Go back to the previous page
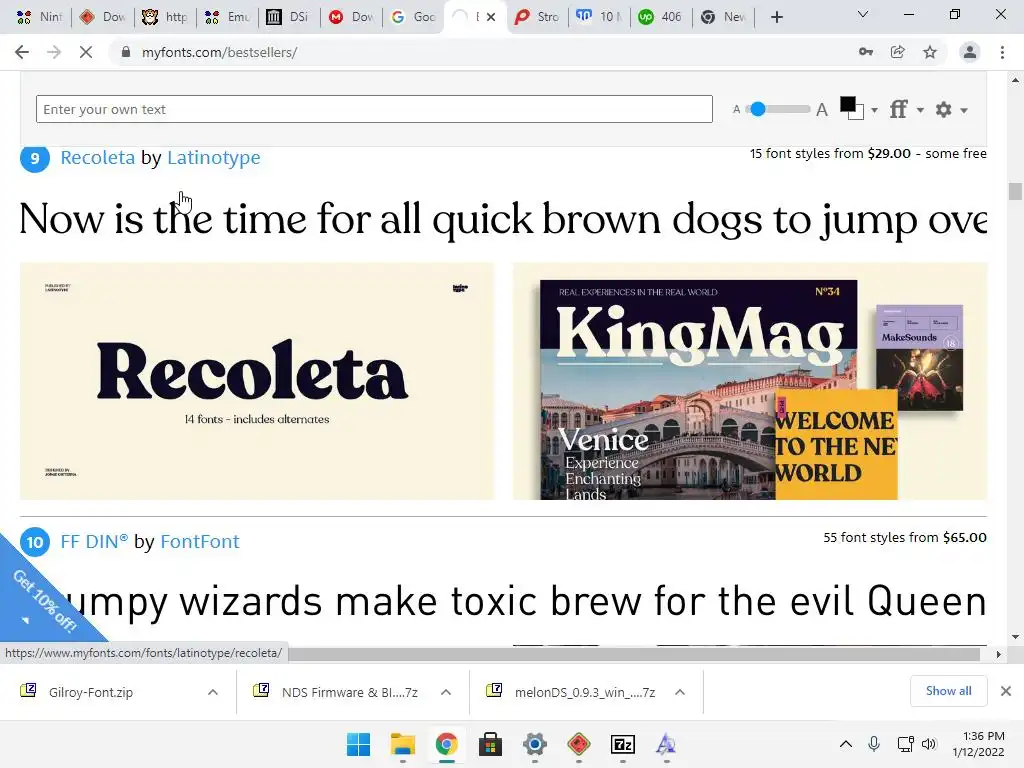 22,52
